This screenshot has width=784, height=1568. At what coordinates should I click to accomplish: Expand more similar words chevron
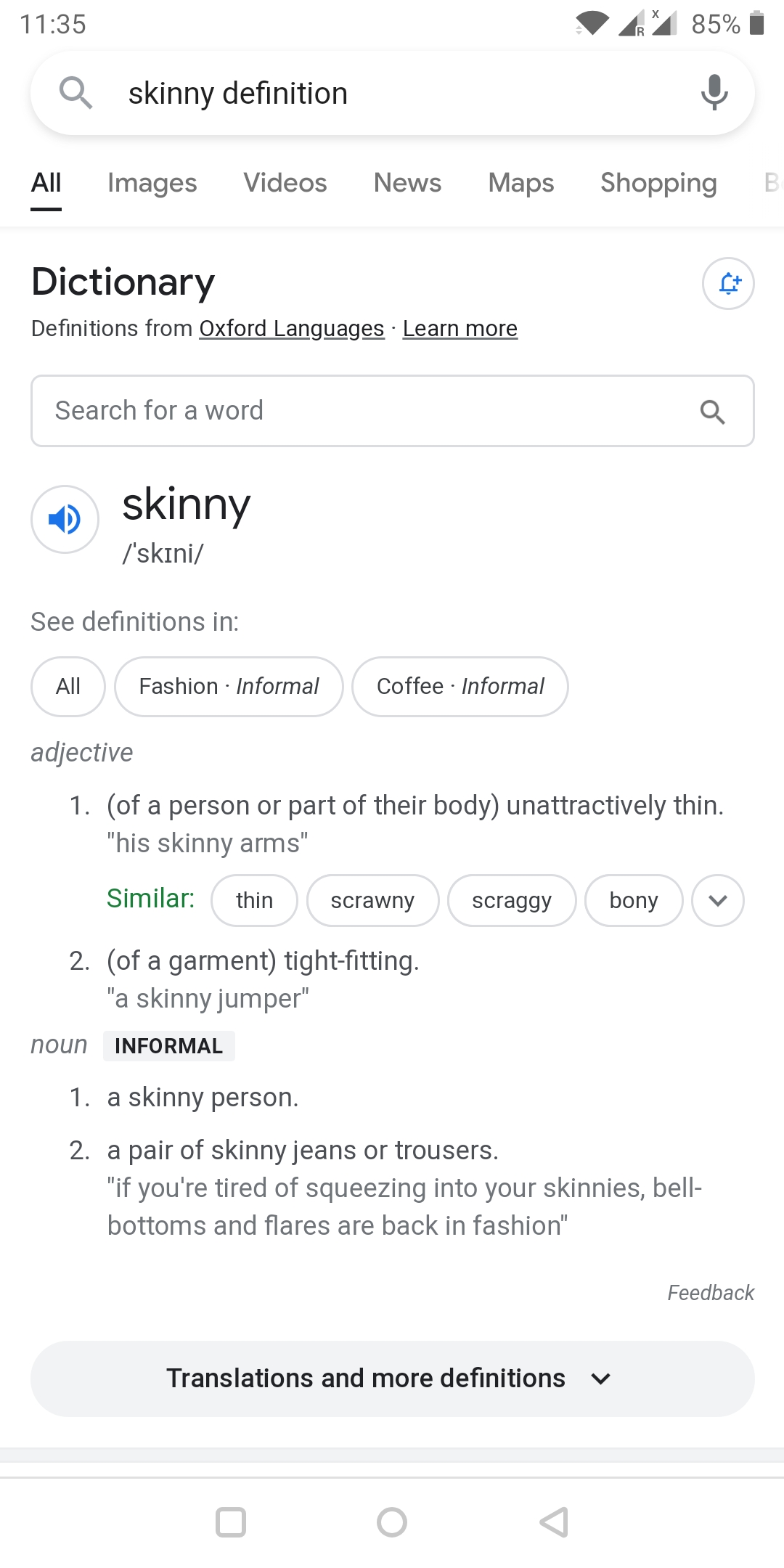tap(718, 901)
